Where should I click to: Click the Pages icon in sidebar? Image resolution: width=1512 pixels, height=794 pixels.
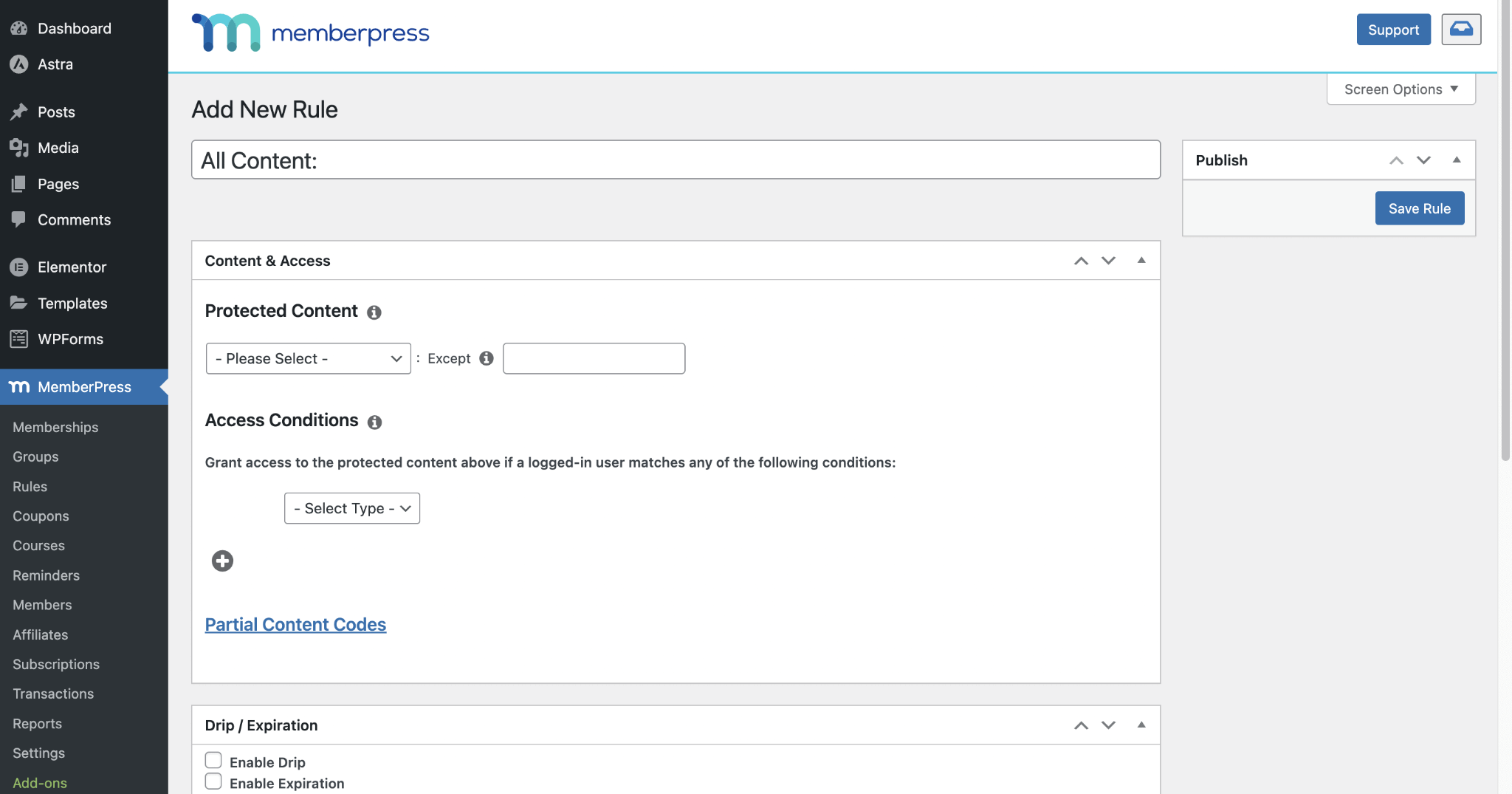(x=19, y=184)
